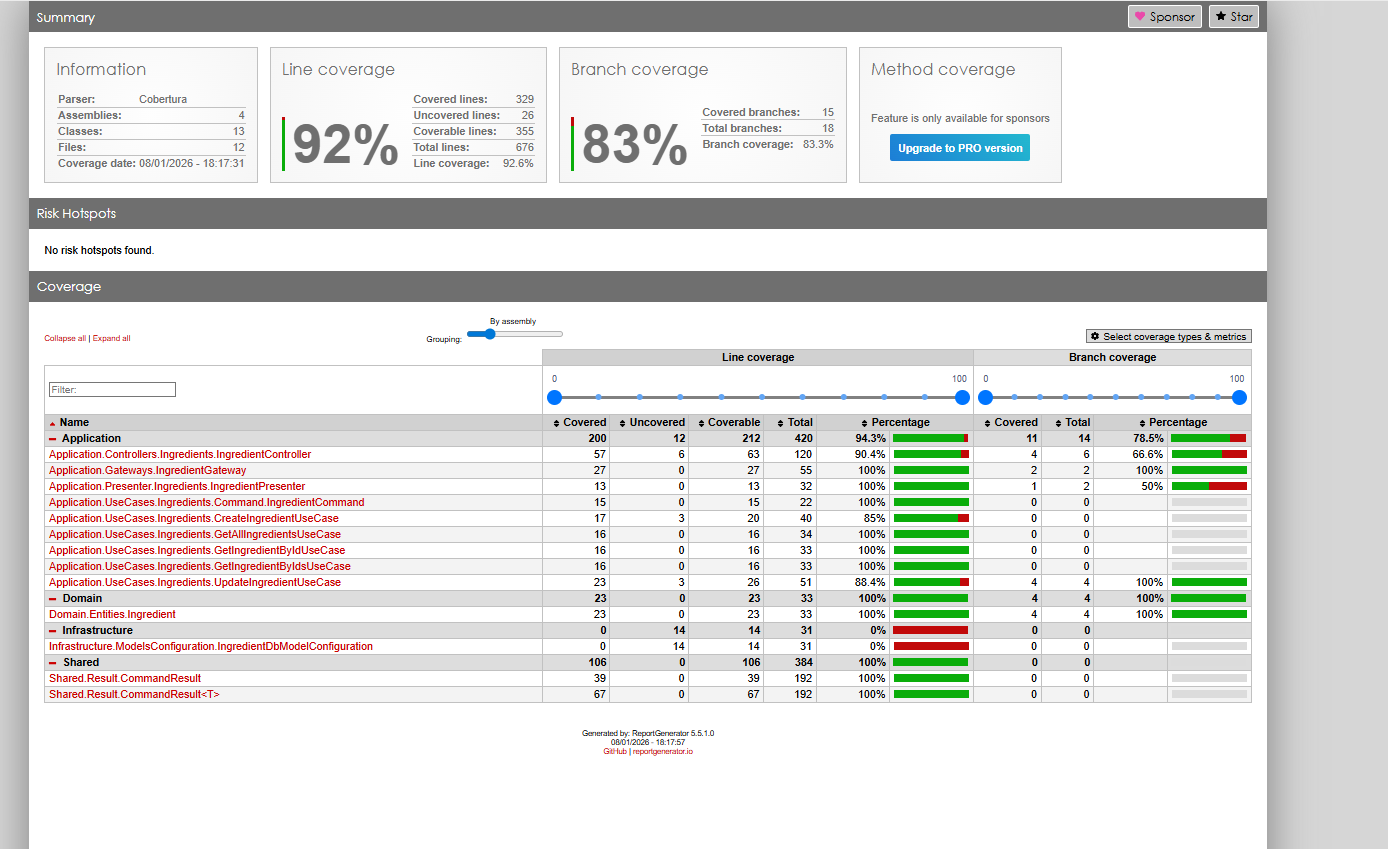Open the IngredientController class report
This screenshot has height=849, width=1388.
click(180, 455)
